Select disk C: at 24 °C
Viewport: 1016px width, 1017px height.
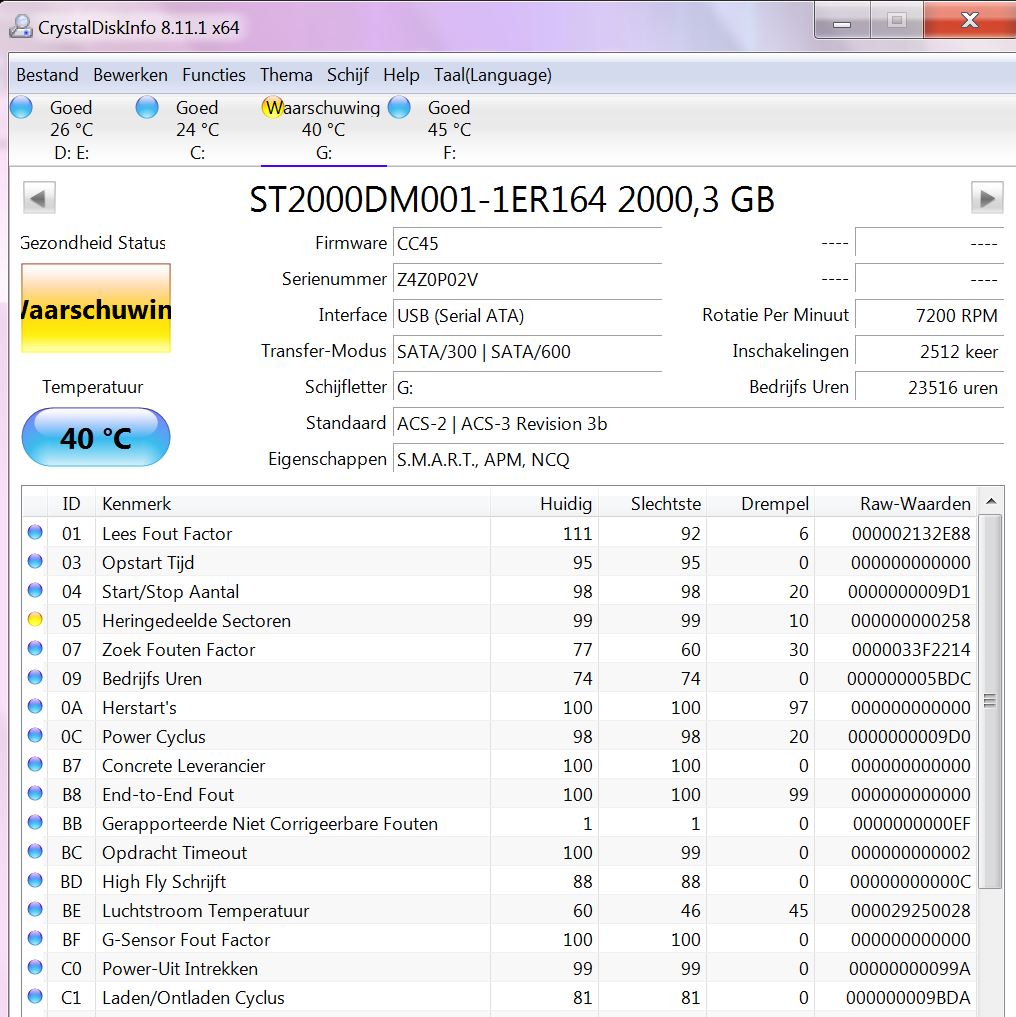(x=197, y=130)
